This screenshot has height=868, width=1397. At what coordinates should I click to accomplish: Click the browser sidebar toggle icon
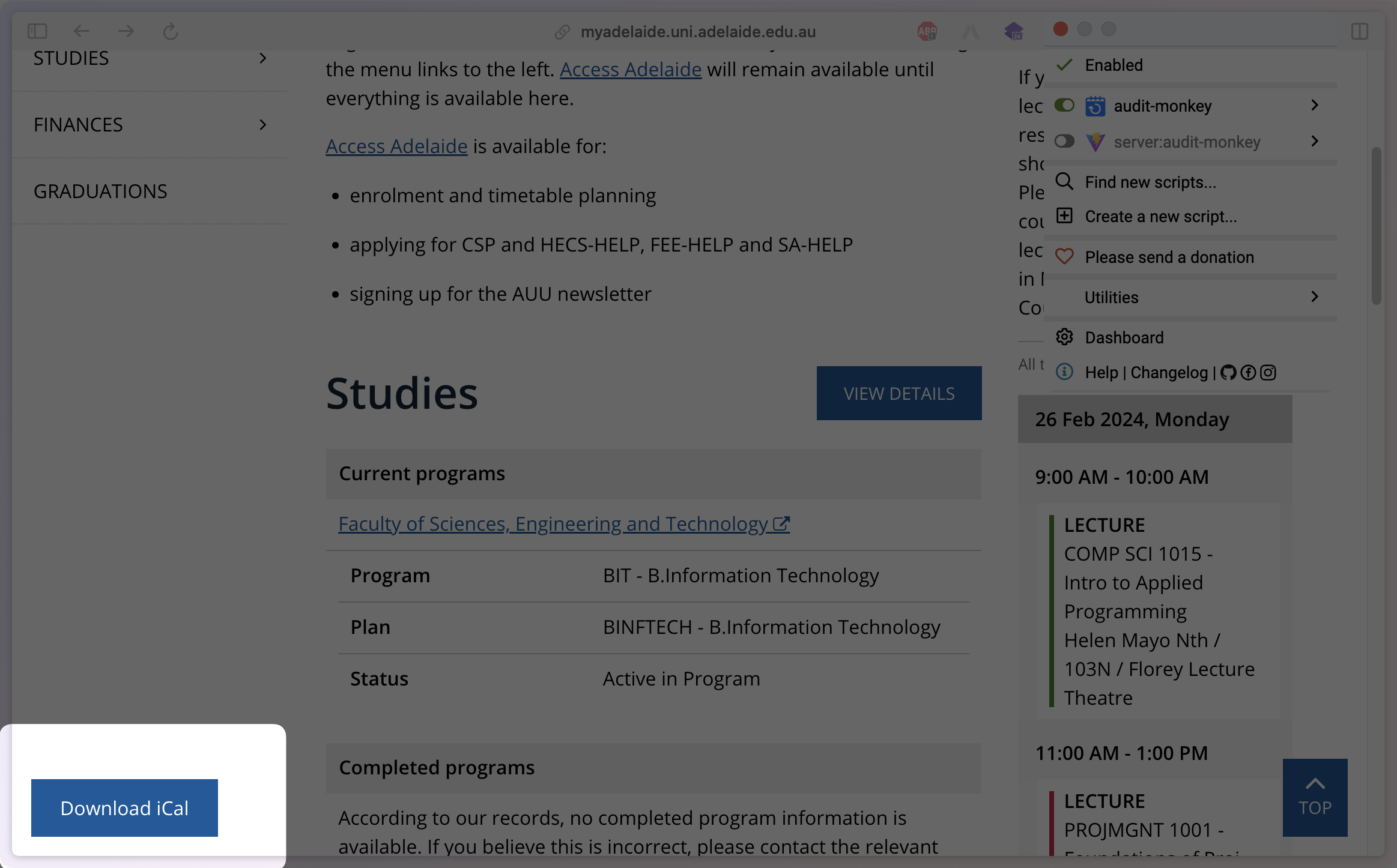click(x=37, y=31)
